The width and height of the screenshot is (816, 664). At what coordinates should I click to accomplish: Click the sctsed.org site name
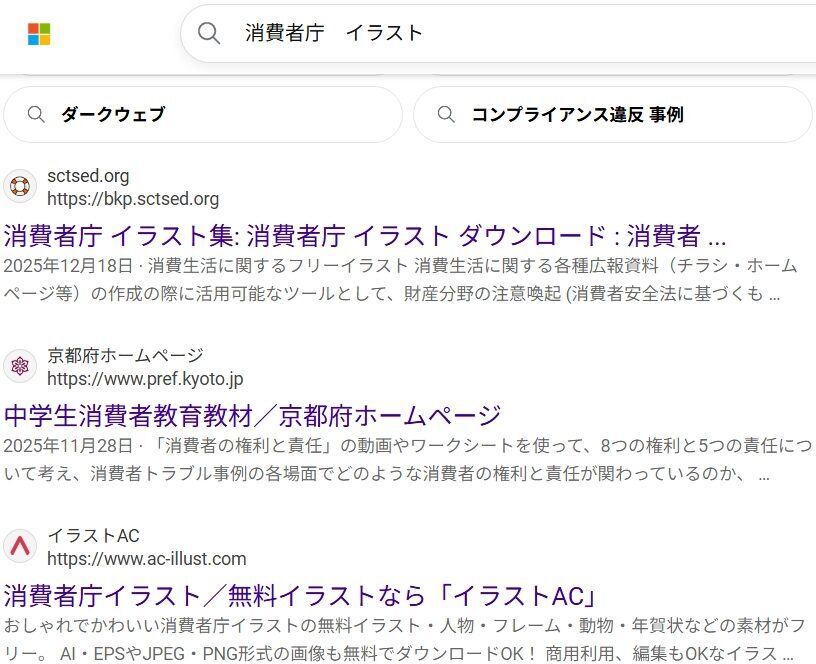tap(88, 176)
